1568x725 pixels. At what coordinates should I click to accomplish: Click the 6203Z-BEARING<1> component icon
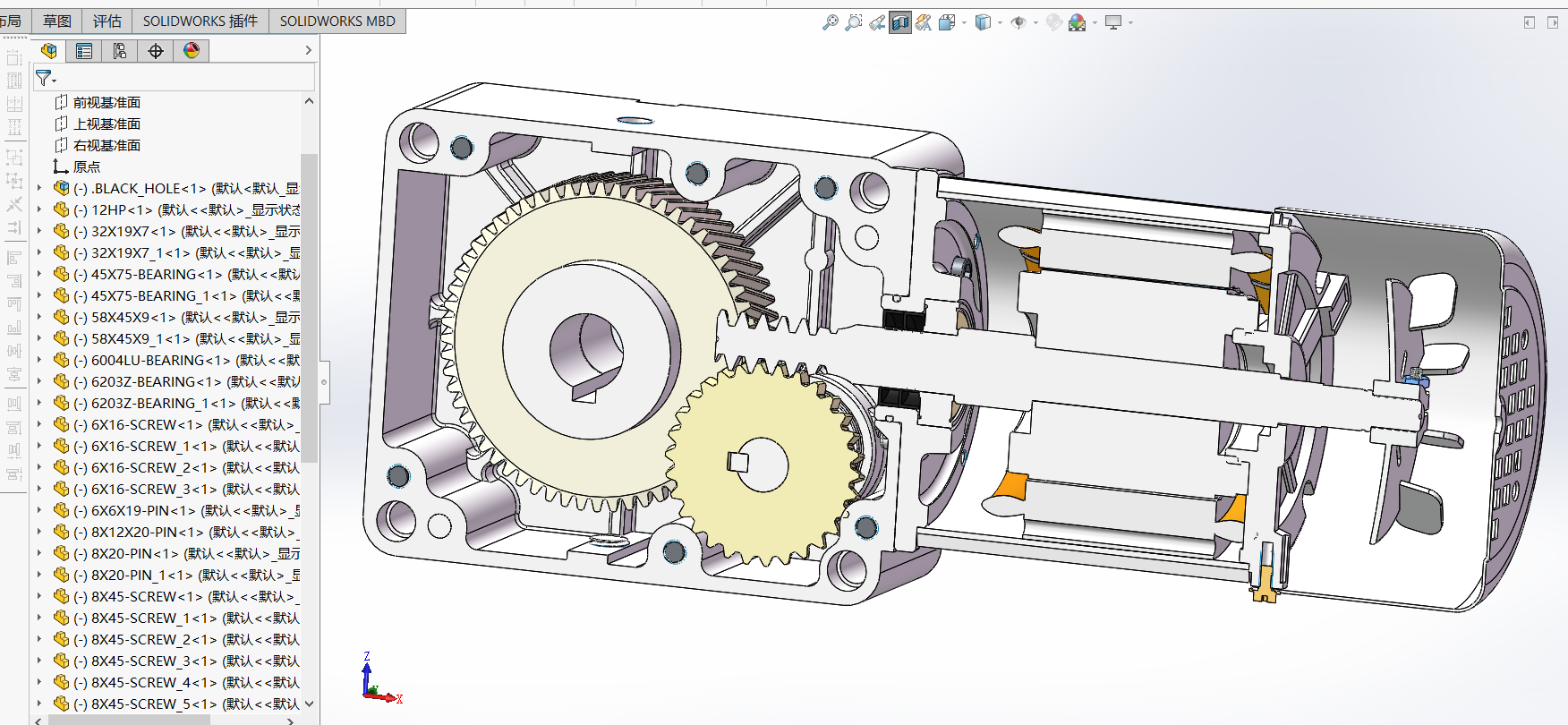pos(61,381)
